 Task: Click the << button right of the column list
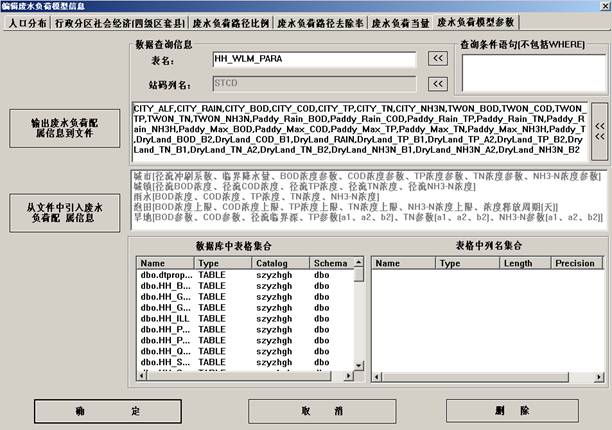click(x=598, y=131)
